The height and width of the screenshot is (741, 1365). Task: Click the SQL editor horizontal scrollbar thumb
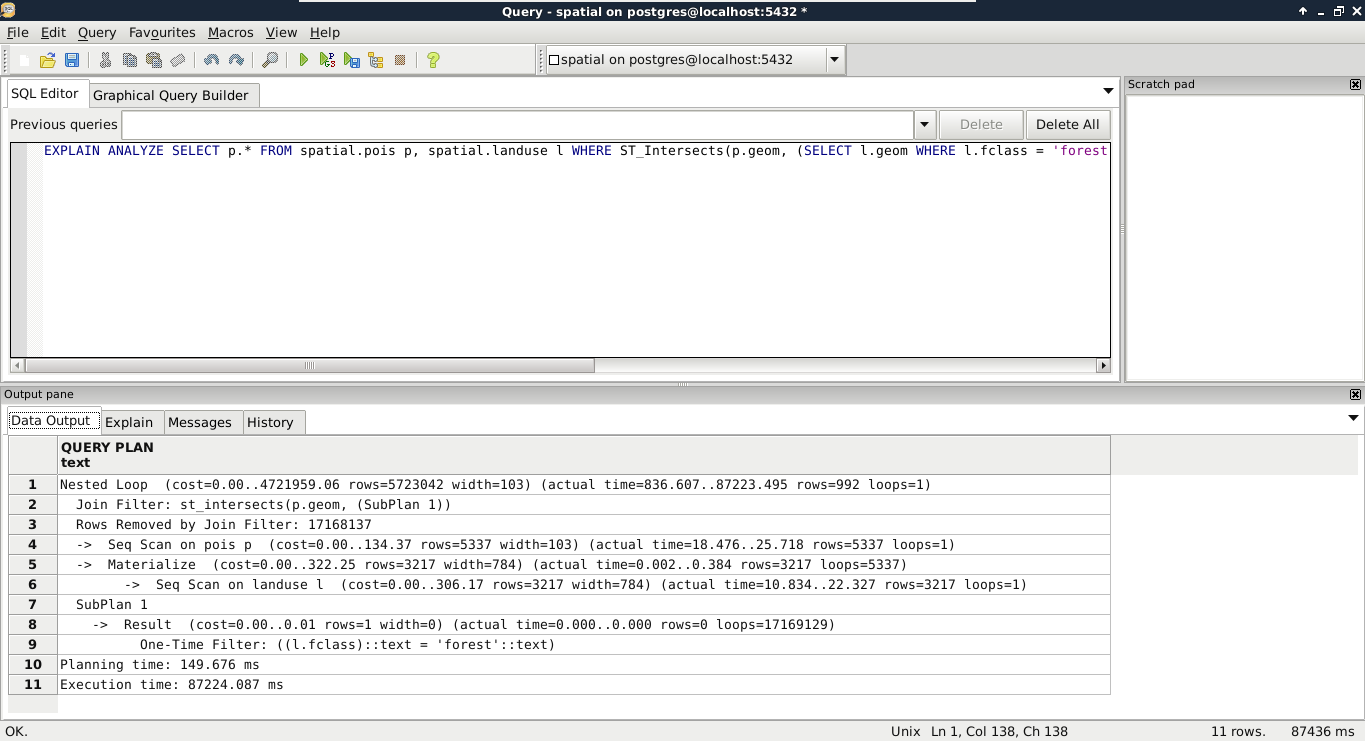[x=309, y=366]
